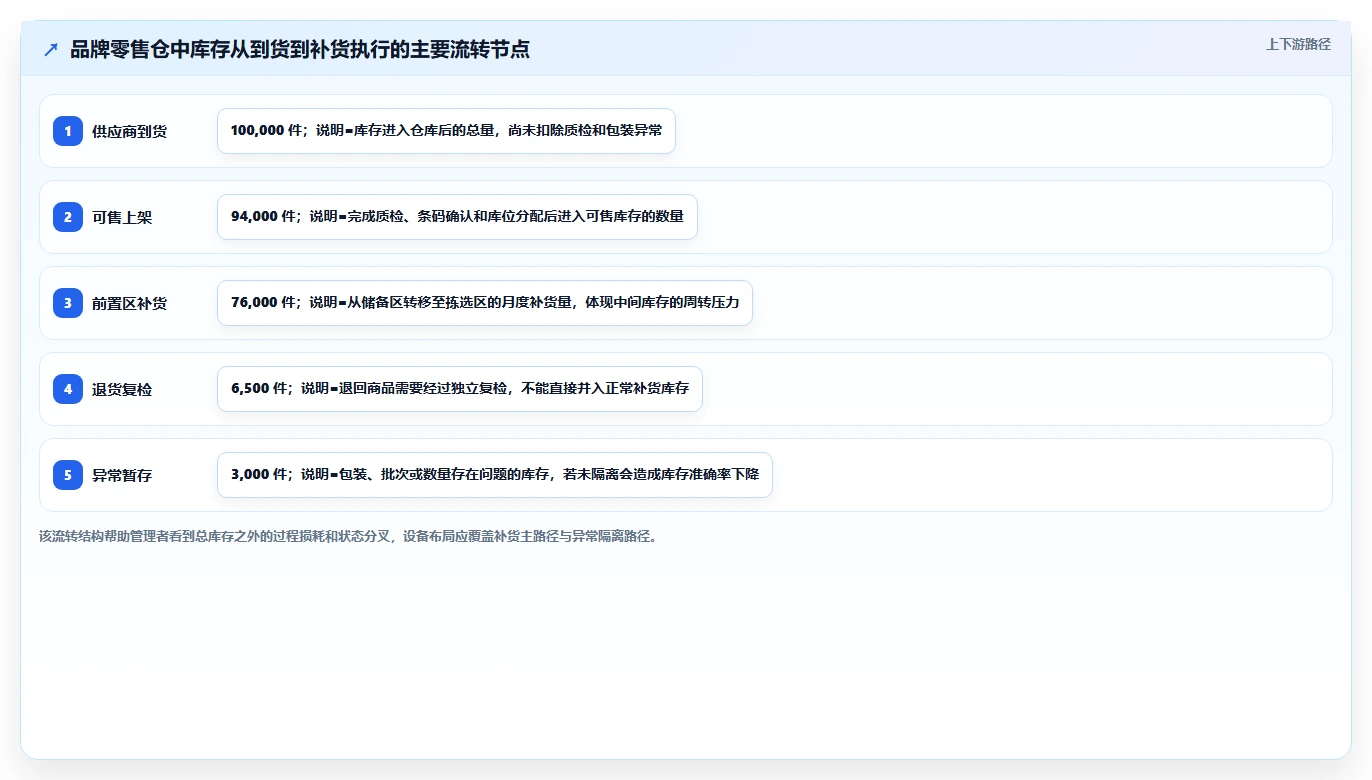
Task: Click the 异常暂存 step label
Action: pos(122,475)
